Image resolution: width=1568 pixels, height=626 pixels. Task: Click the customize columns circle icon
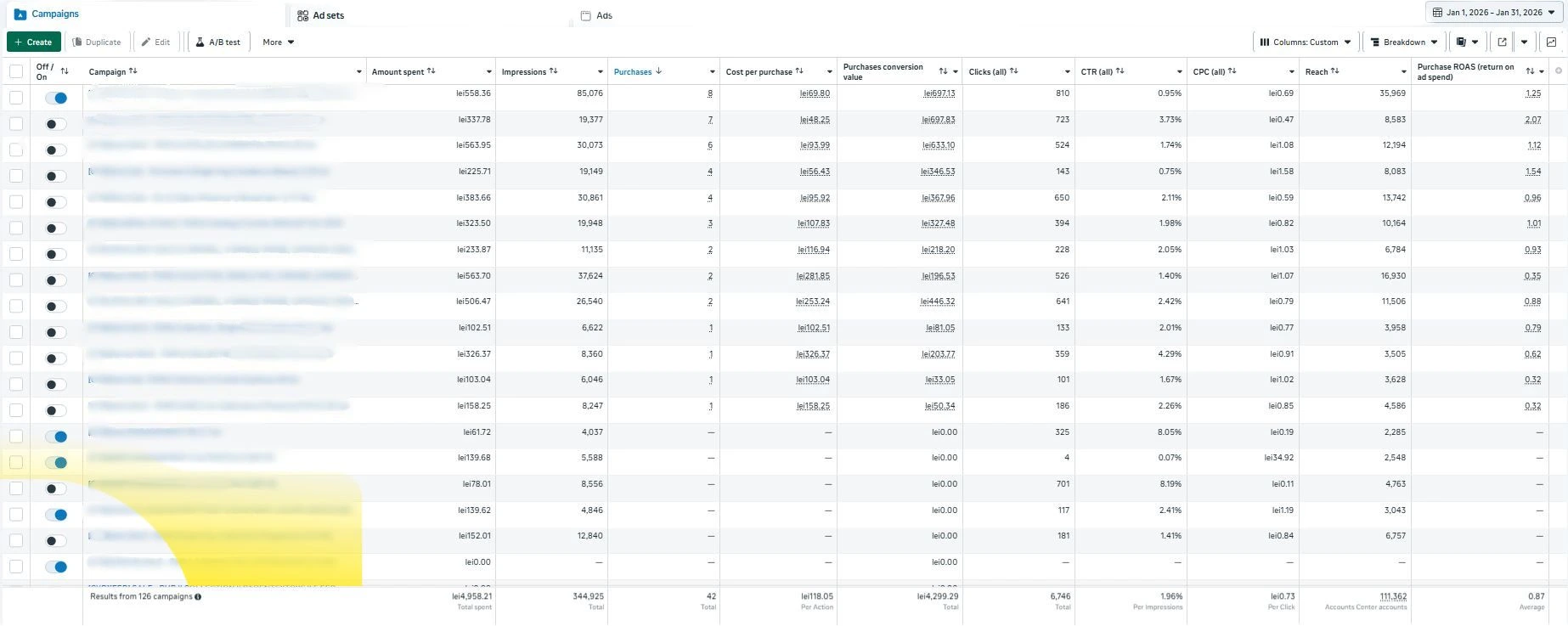click(x=1559, y=70)
